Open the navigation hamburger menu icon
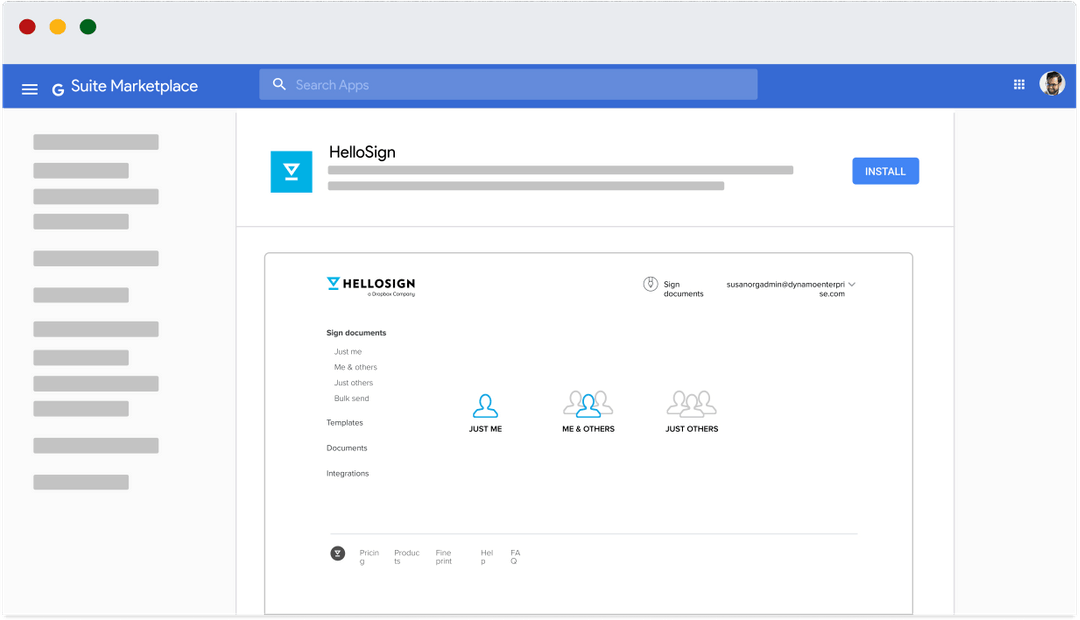The image size is (1080, 620). coord(29,88)
